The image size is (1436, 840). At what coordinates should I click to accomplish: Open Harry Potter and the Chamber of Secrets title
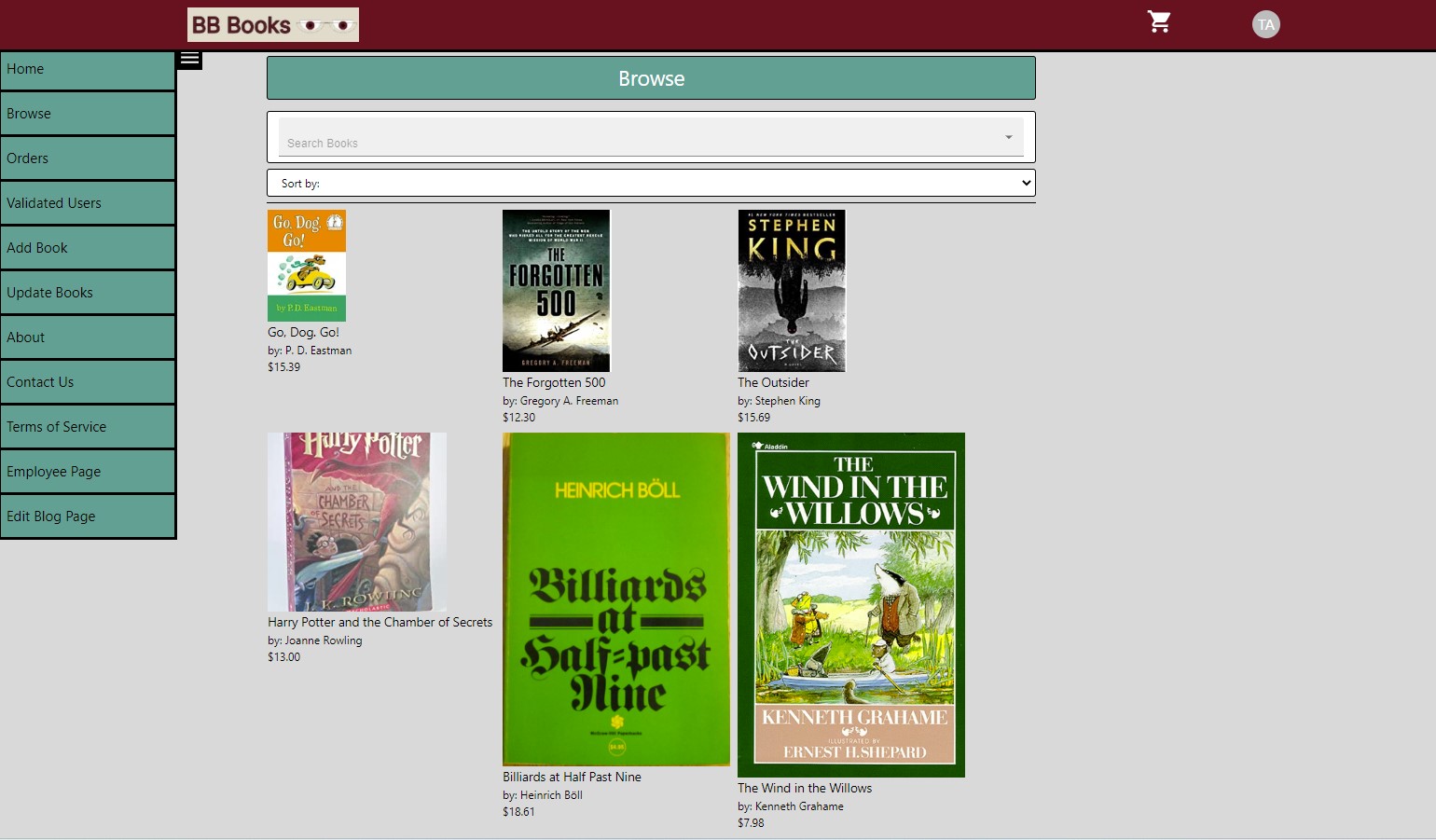(380, 622)
